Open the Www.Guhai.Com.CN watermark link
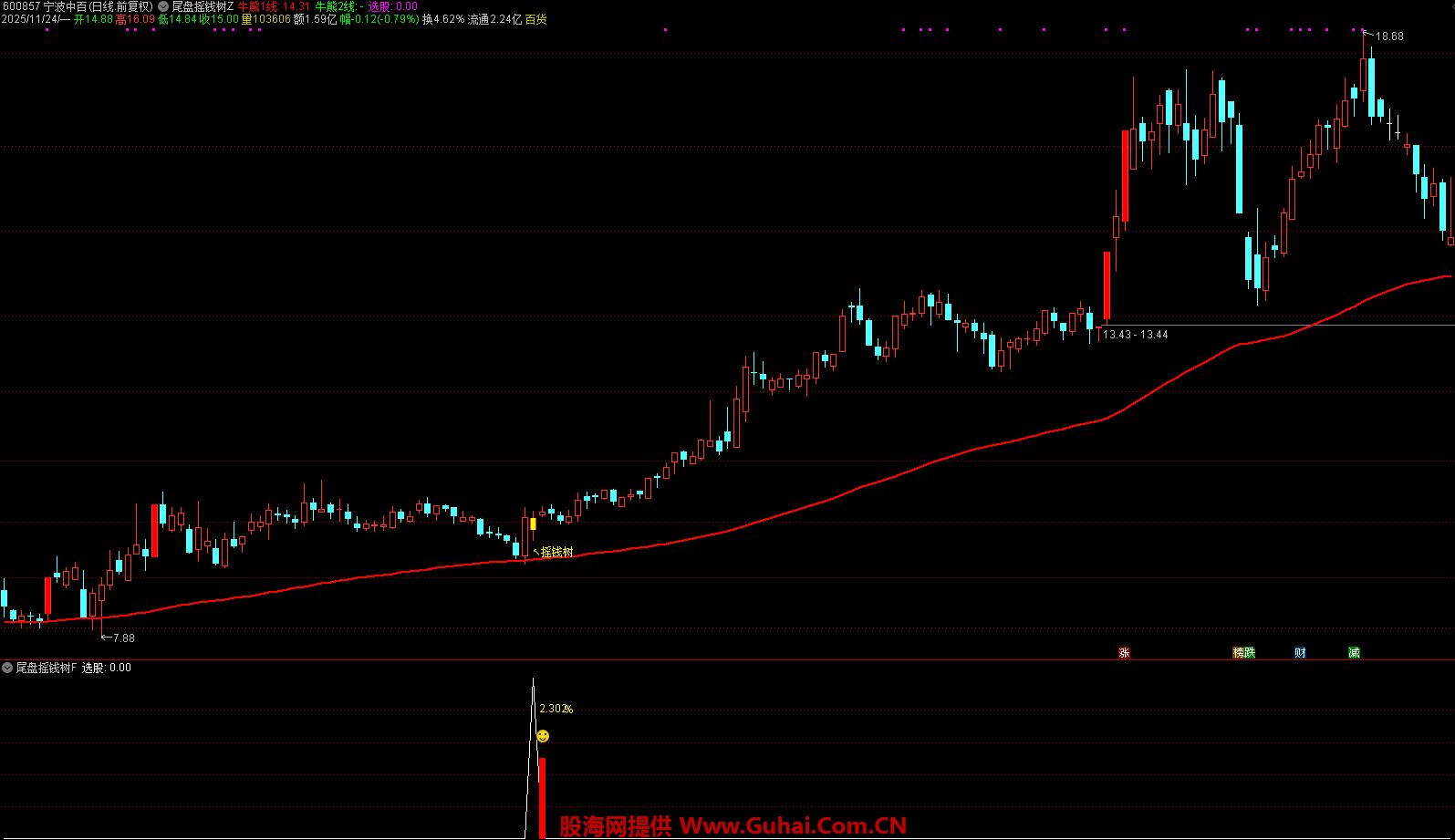 pyautogui.click(x=793, y=826)
